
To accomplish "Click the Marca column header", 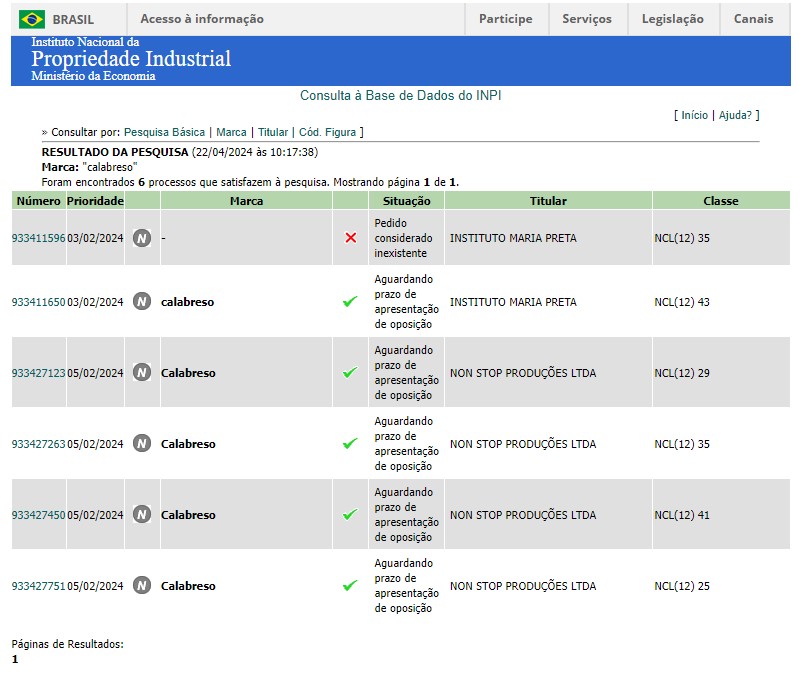I will coord(246,201).
